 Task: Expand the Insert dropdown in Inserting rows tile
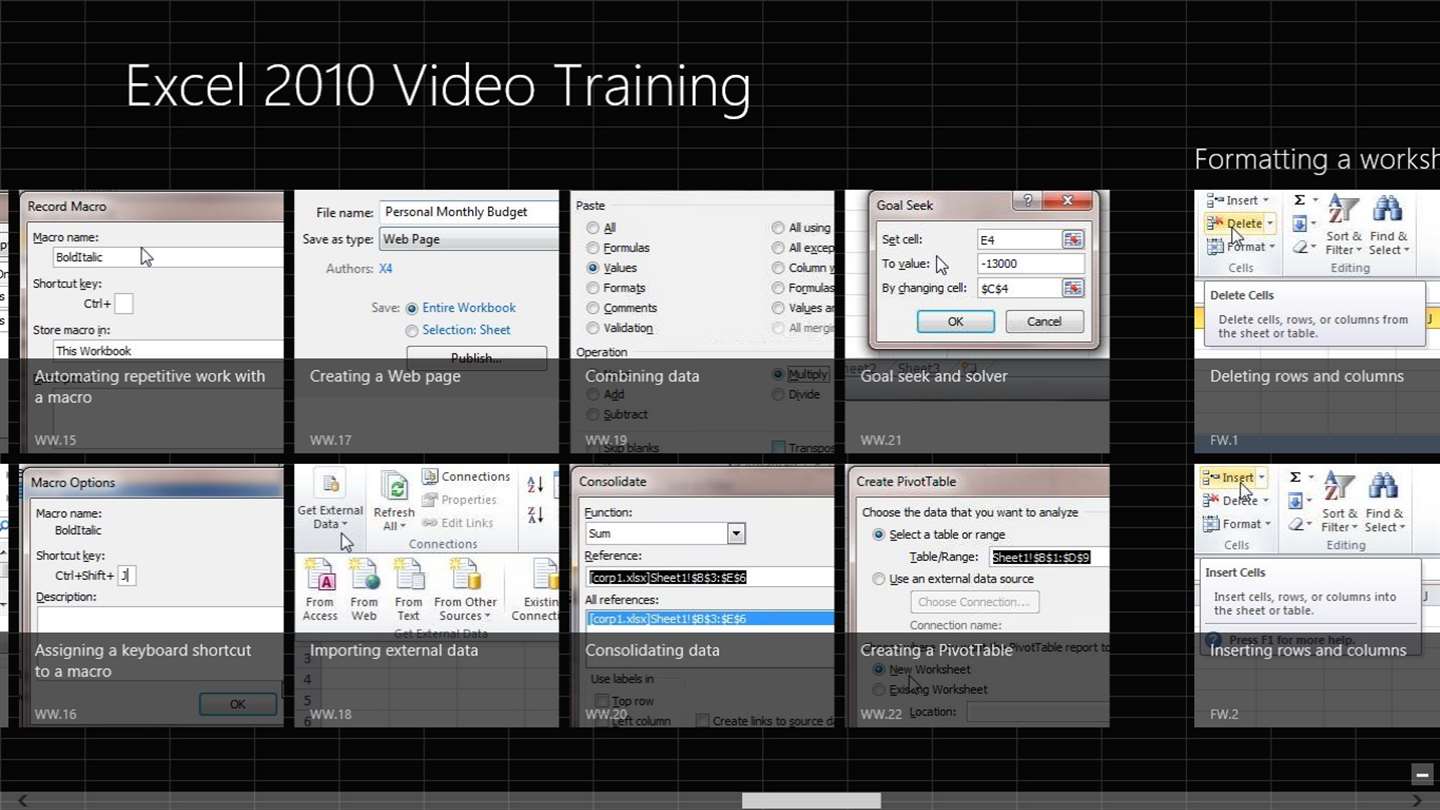1262,478
